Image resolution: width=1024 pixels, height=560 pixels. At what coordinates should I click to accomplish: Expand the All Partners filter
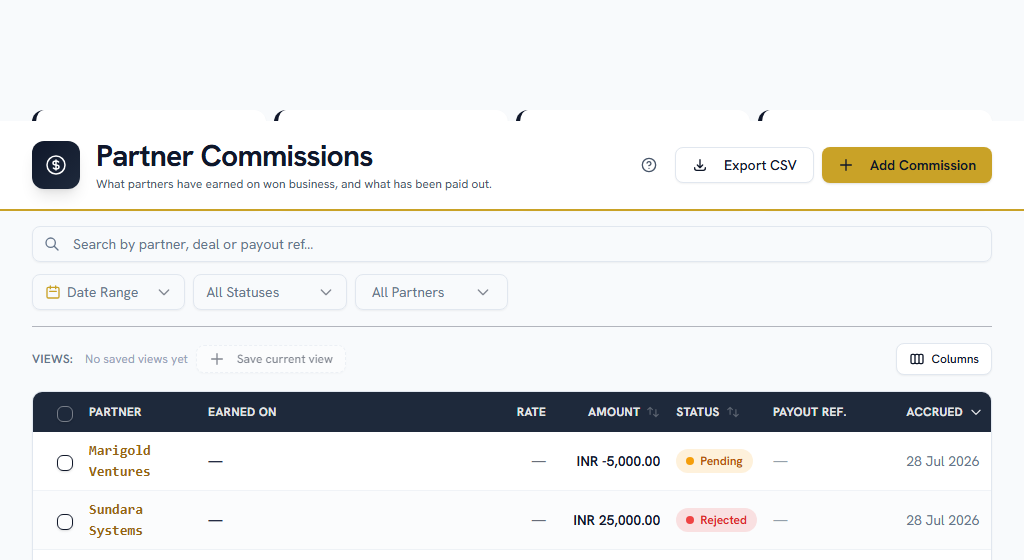[431, 292]
